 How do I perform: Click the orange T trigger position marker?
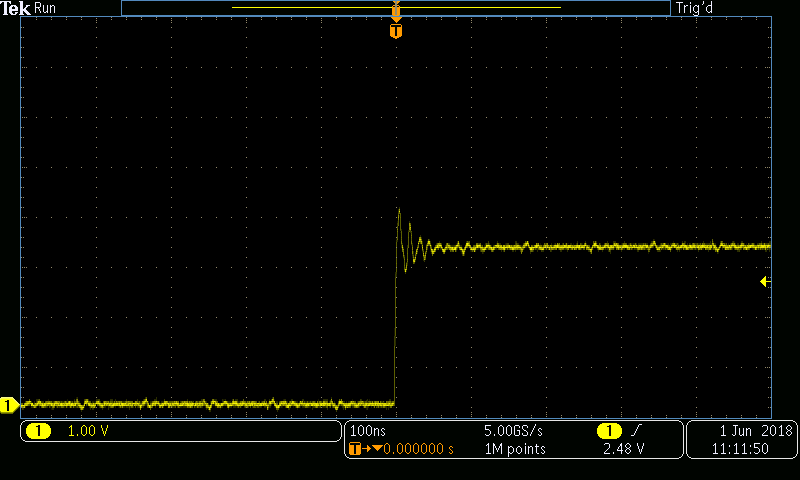pos(396,32)
